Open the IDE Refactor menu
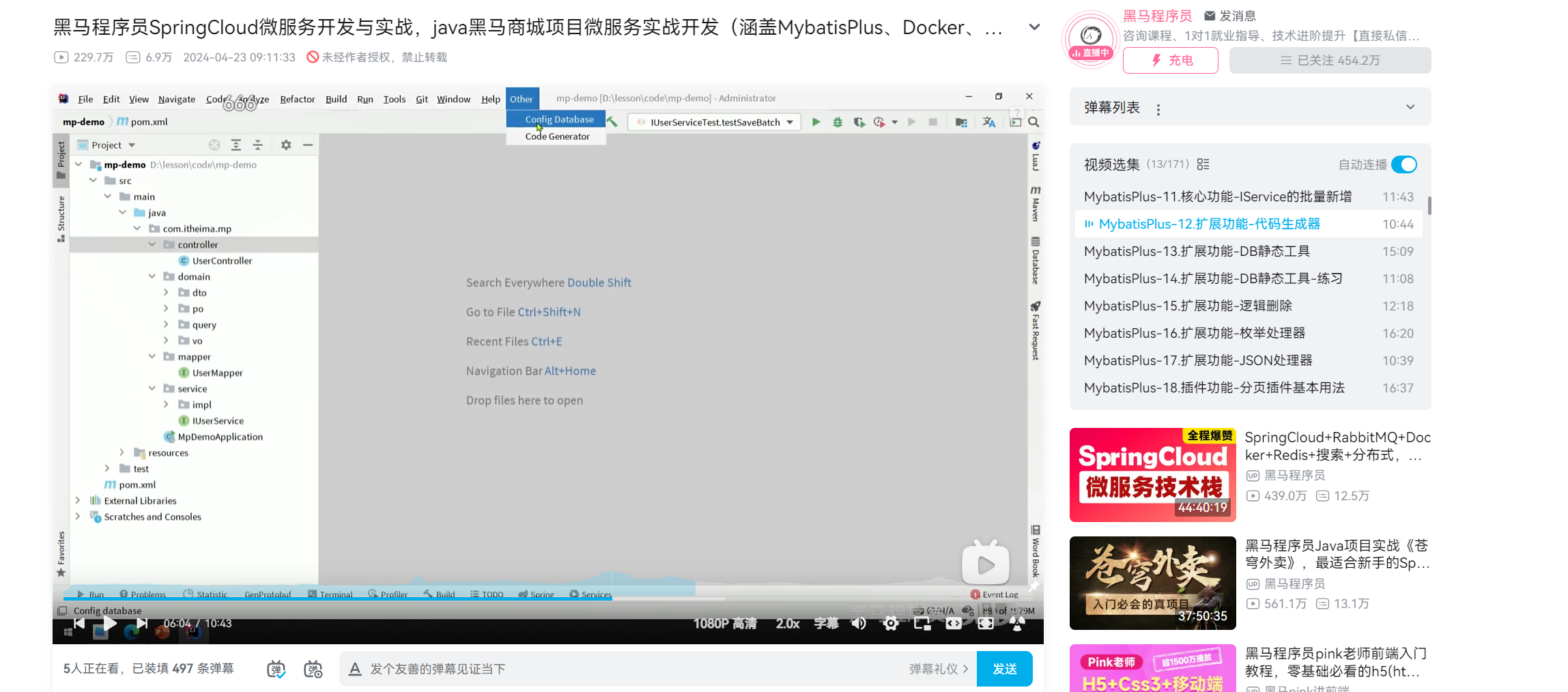Image resolution: width=1568 pixels, height=692 pixels. click(x=297, y=99)
